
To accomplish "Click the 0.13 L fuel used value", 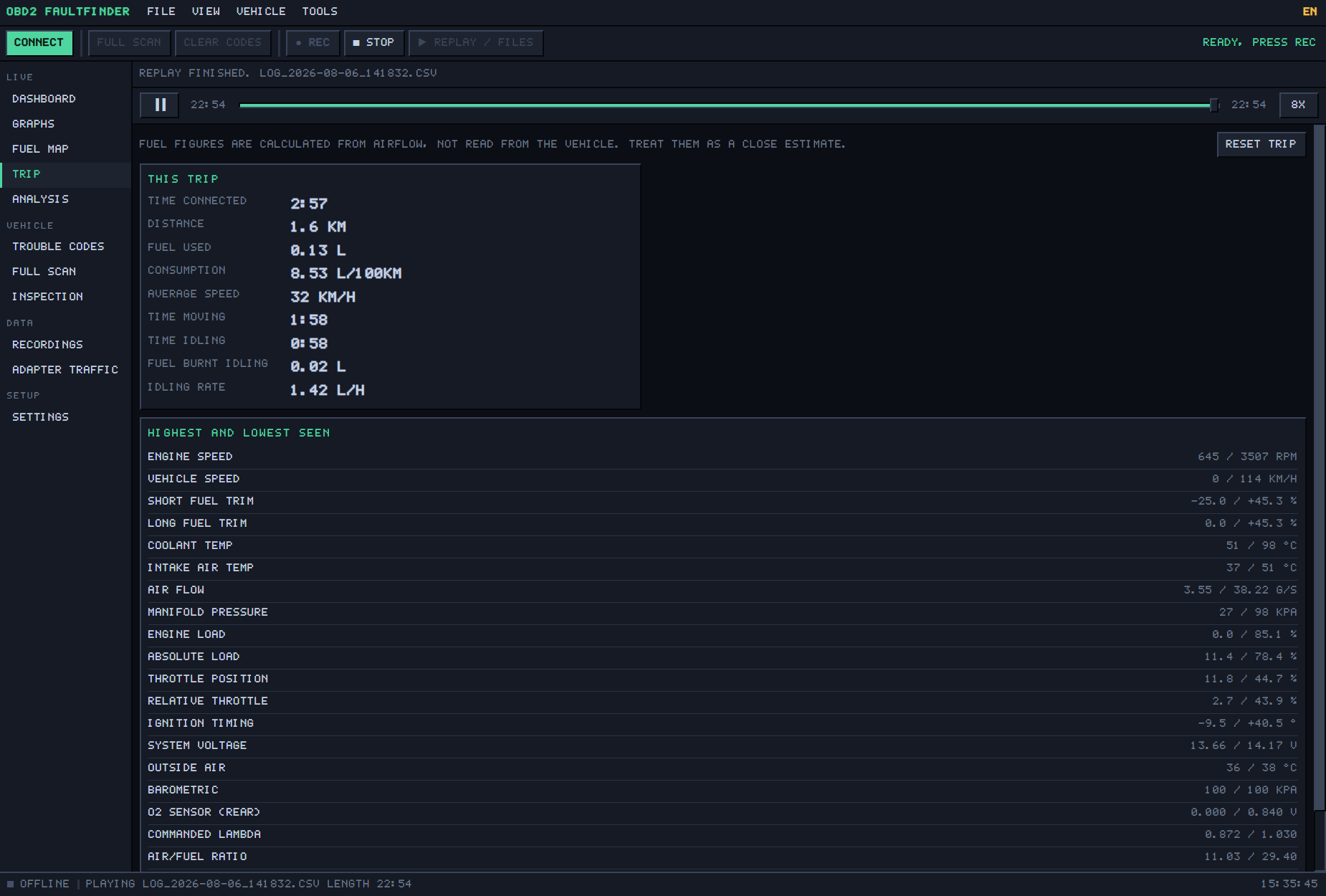I will click(x=318, y=250).
